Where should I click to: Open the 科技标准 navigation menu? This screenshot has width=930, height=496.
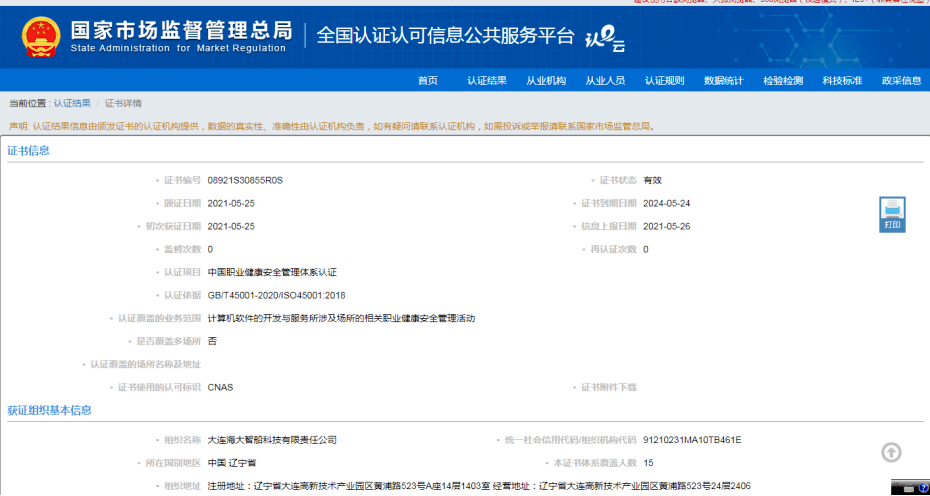[842, 81]
